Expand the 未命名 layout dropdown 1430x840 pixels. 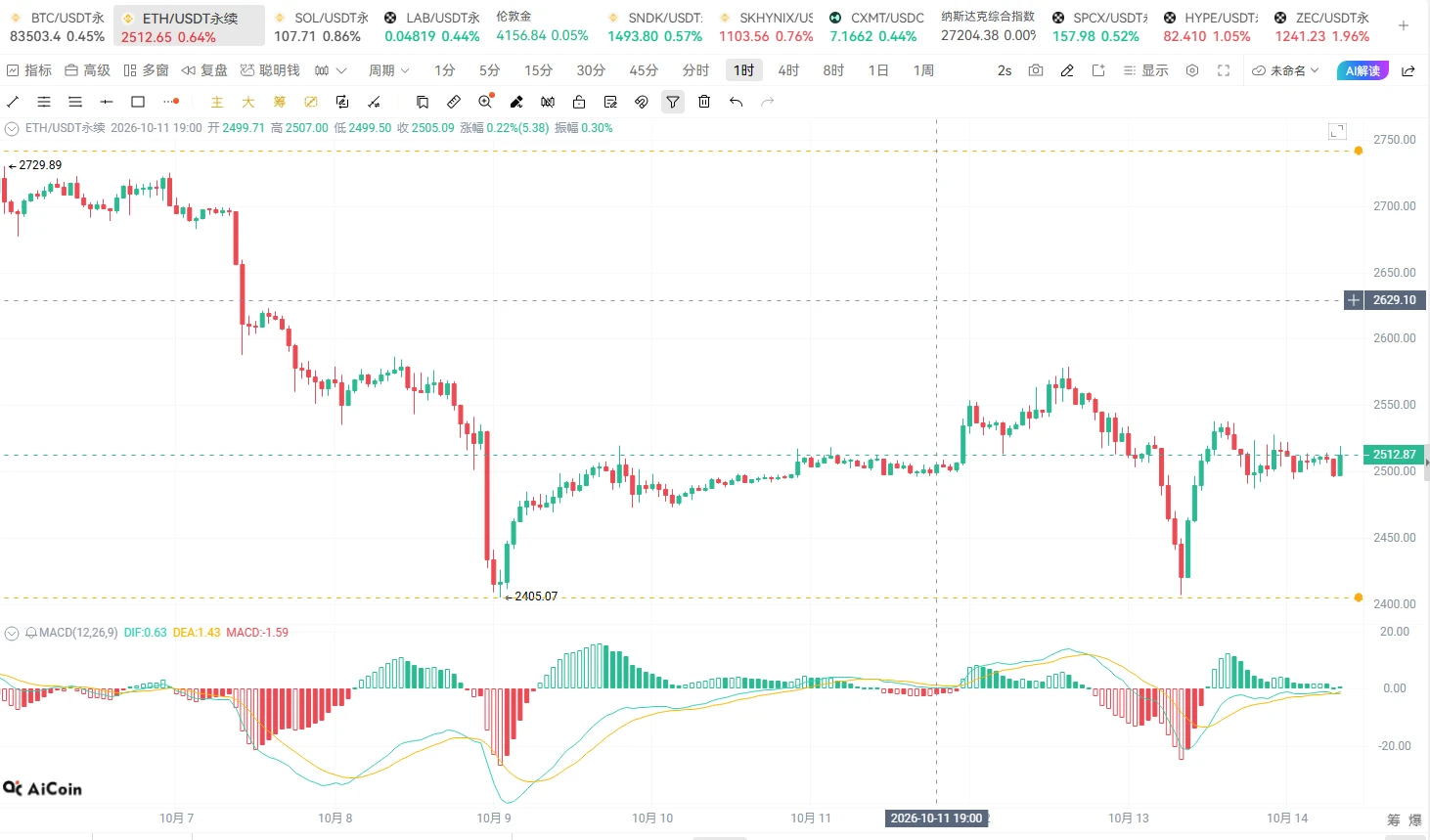pos(1286,70)
